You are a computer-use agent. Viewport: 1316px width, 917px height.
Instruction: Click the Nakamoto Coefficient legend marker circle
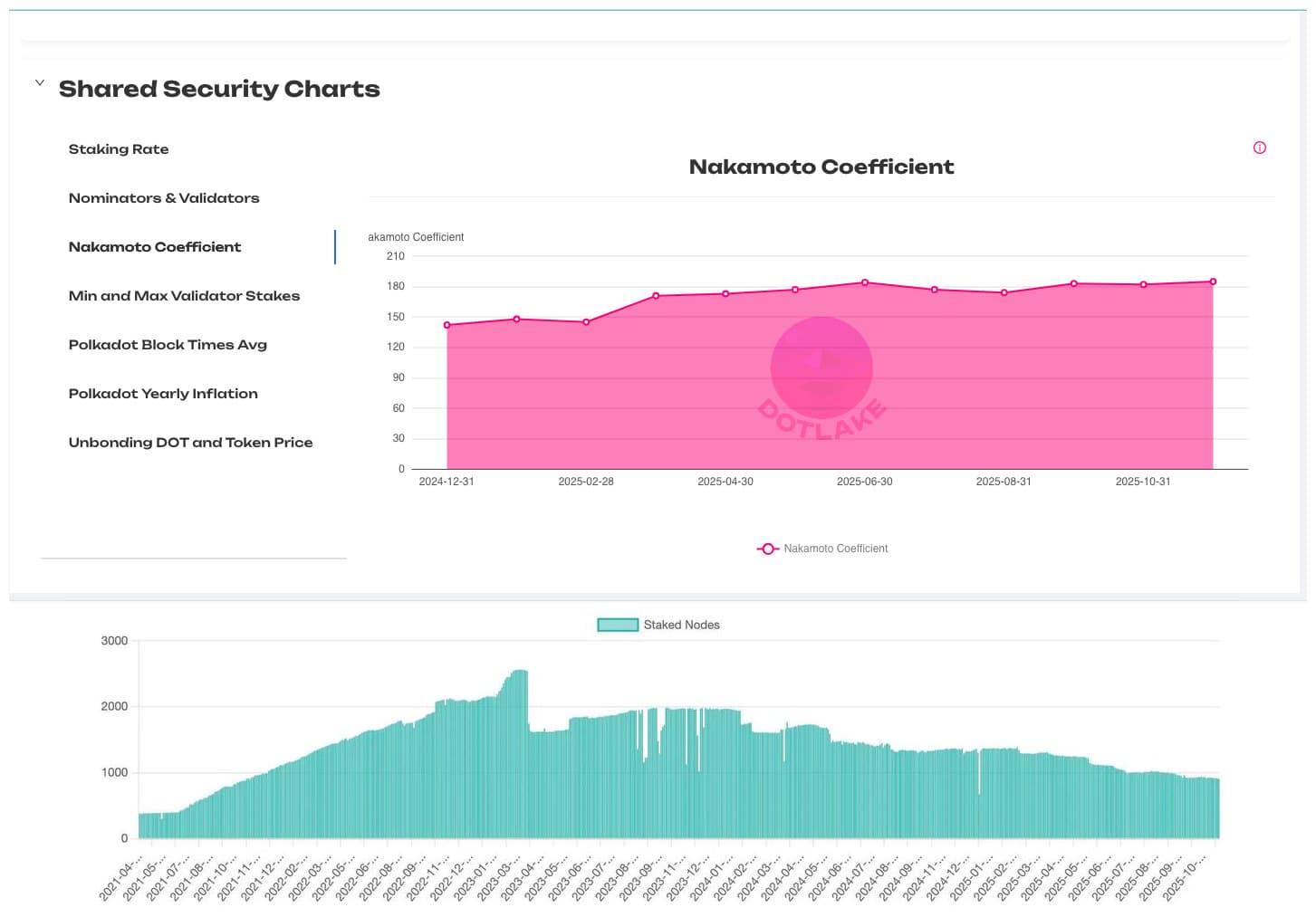[767, 549]
